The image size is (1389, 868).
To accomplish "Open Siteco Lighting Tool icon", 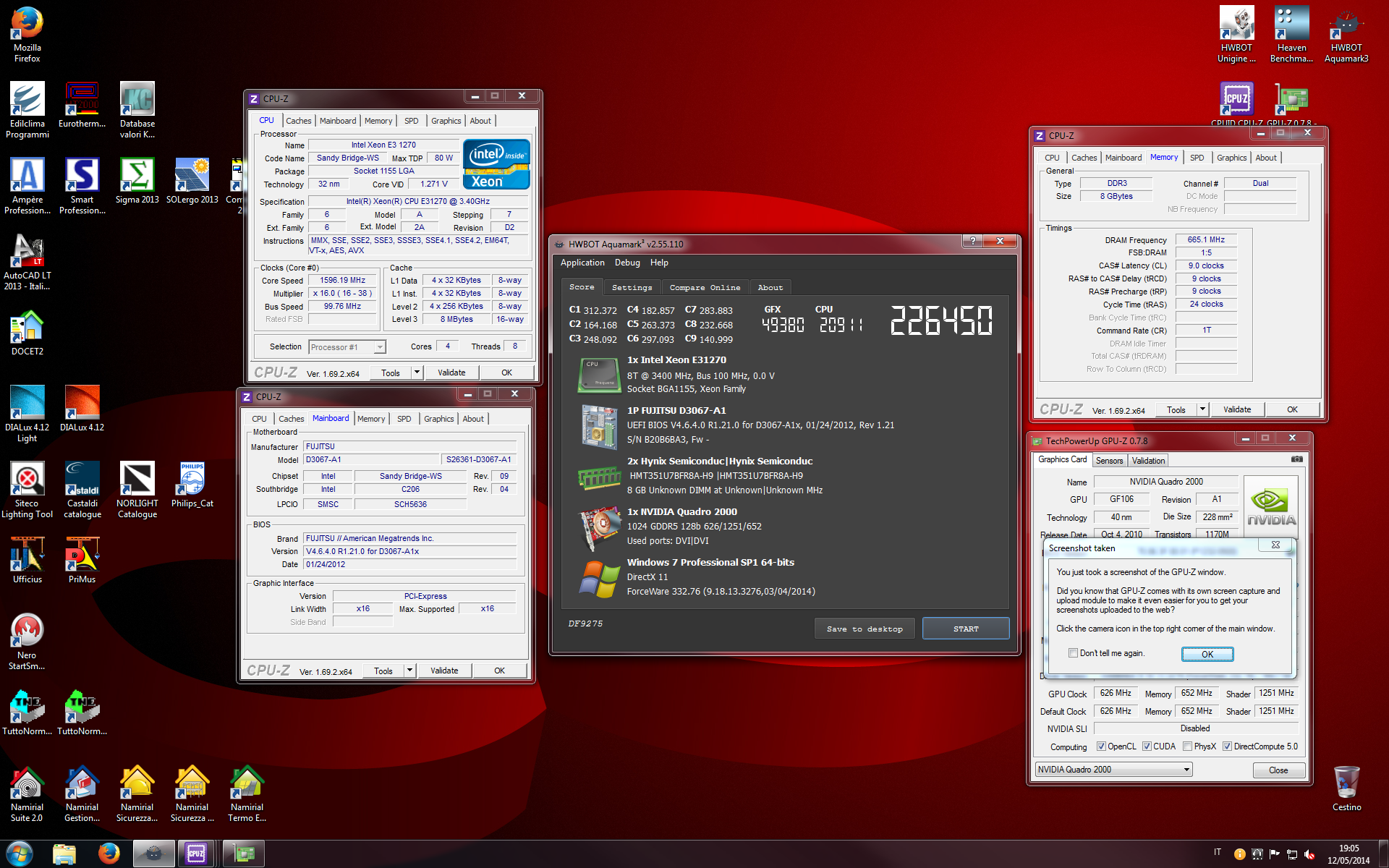I will tap(27, 490).
